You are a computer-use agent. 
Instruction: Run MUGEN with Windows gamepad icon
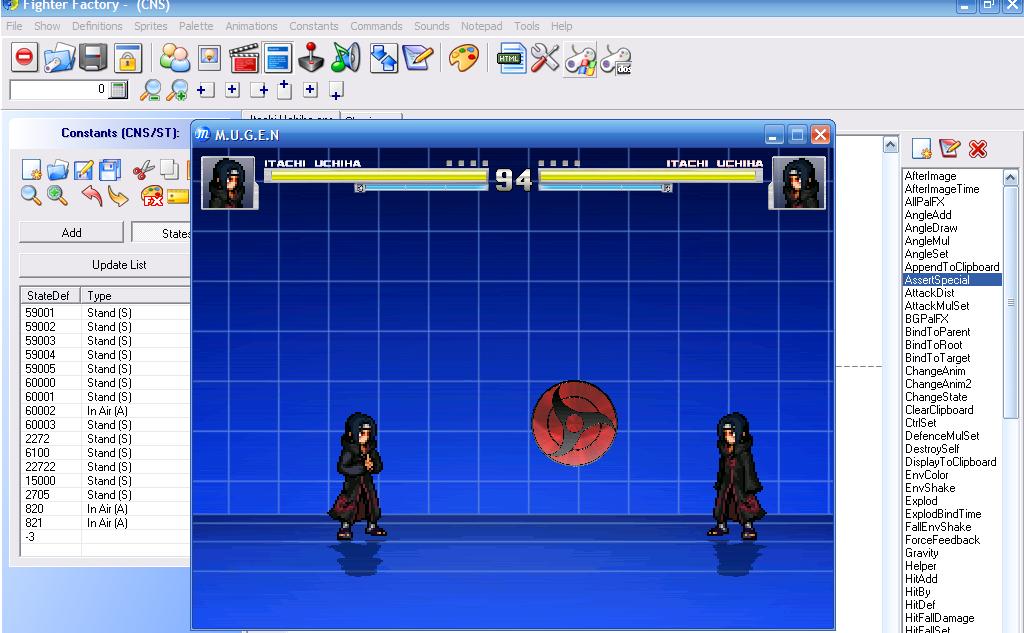pyautogui.click(x=580, y=59)
